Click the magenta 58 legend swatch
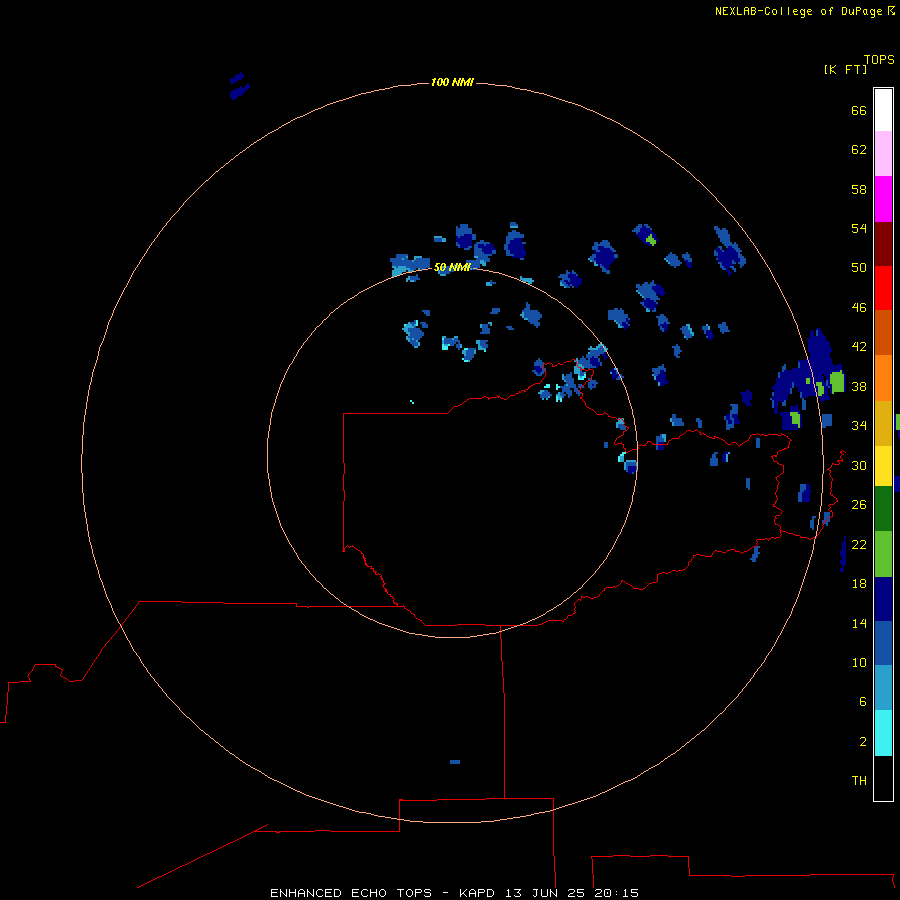 (883, 199)
